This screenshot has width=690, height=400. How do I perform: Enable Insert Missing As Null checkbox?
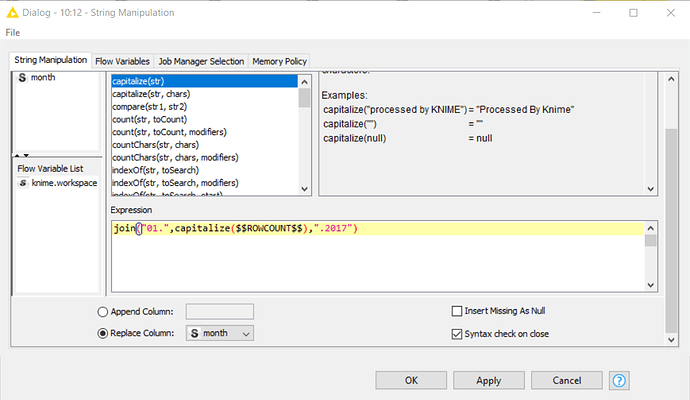point(457,311)
